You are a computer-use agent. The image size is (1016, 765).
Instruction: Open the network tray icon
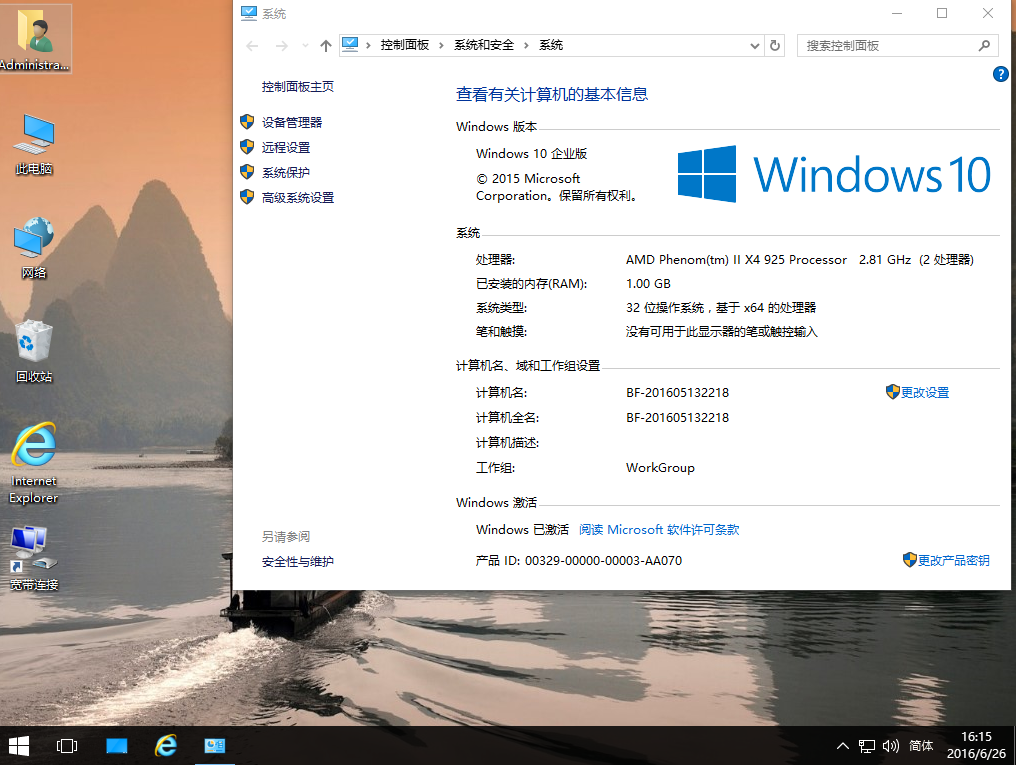click(x=867, y=746)
